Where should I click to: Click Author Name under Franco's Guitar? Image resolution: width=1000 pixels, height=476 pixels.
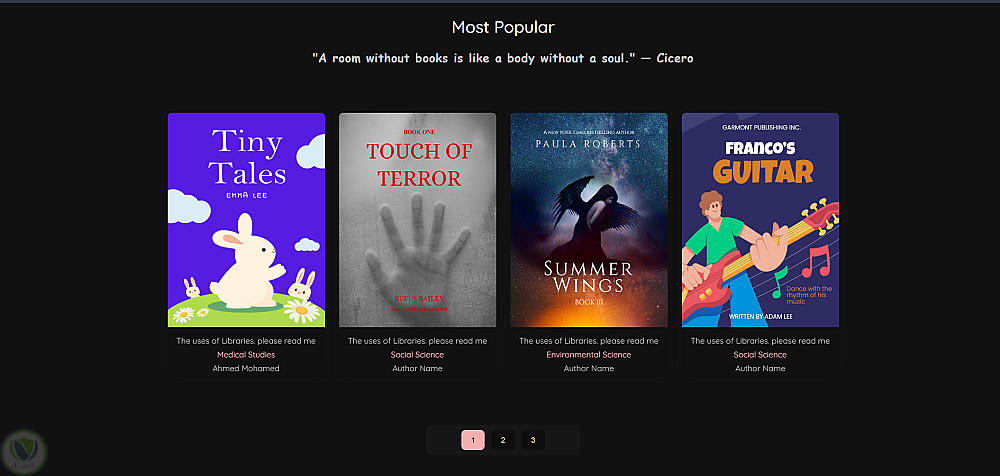[760, 369]
